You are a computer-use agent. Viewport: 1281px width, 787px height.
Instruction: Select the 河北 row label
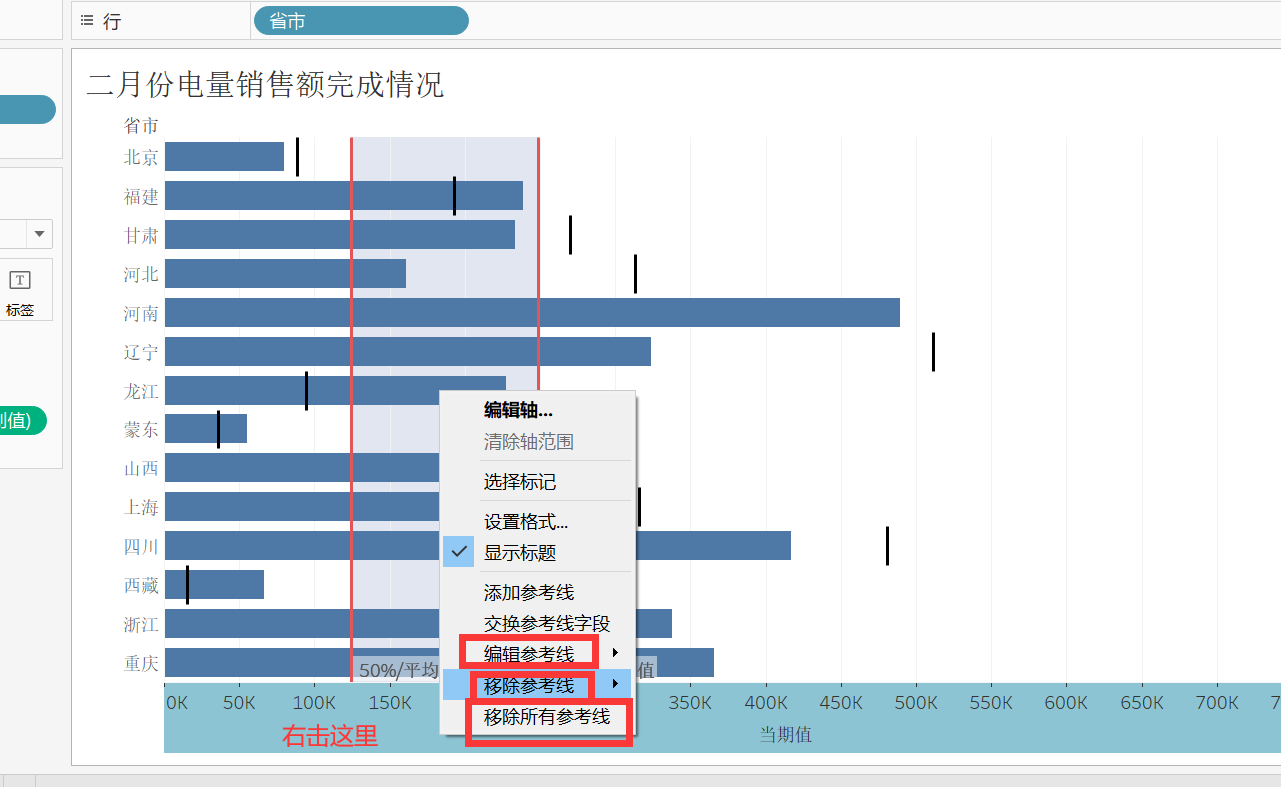[x=141, y=274]
